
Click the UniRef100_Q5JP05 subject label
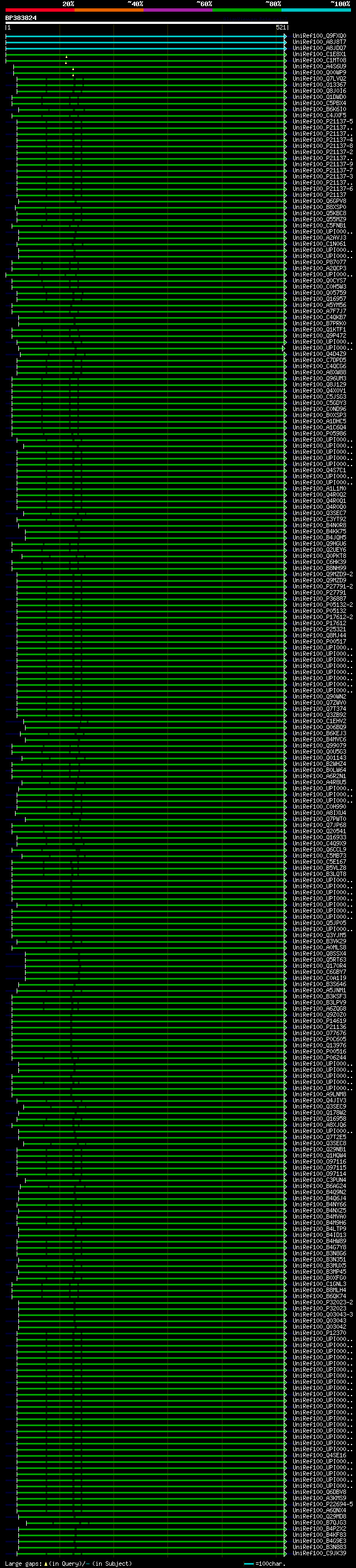(x=319, y=923)
